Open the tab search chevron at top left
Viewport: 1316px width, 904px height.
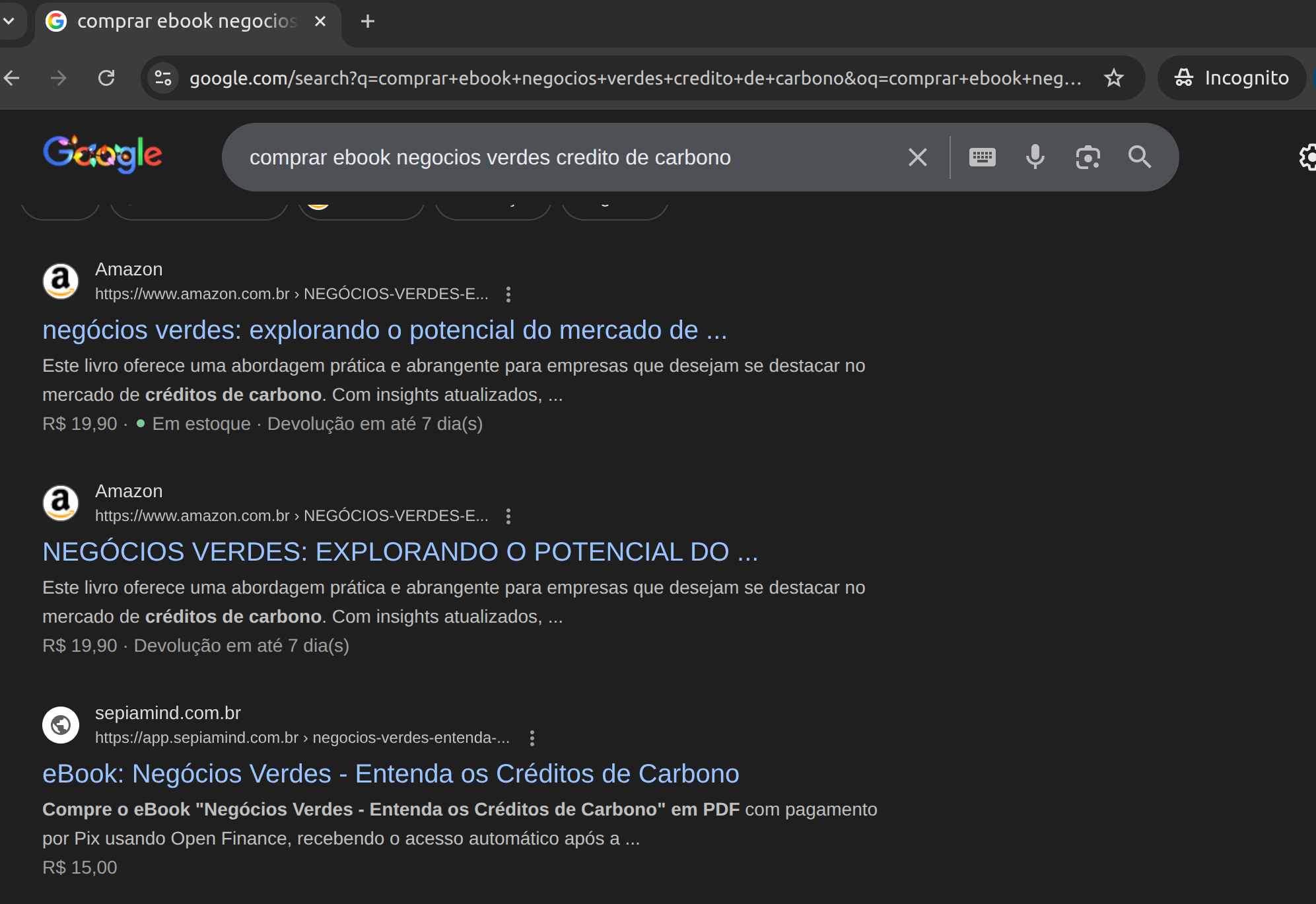tap(9, 20)
